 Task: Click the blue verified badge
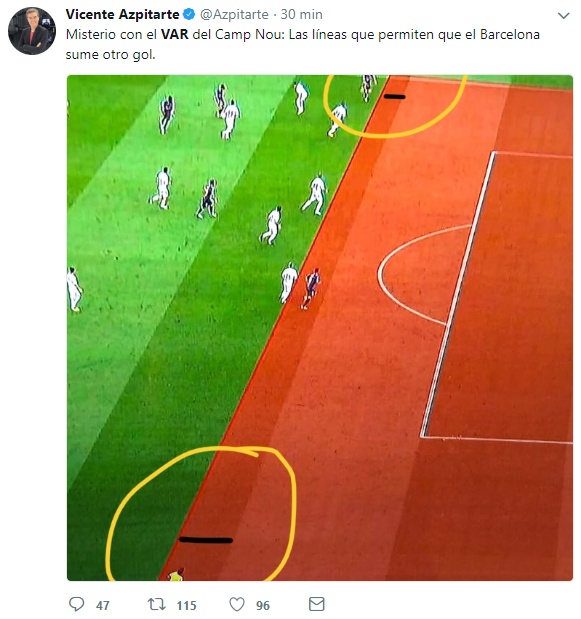click(189, 15)
